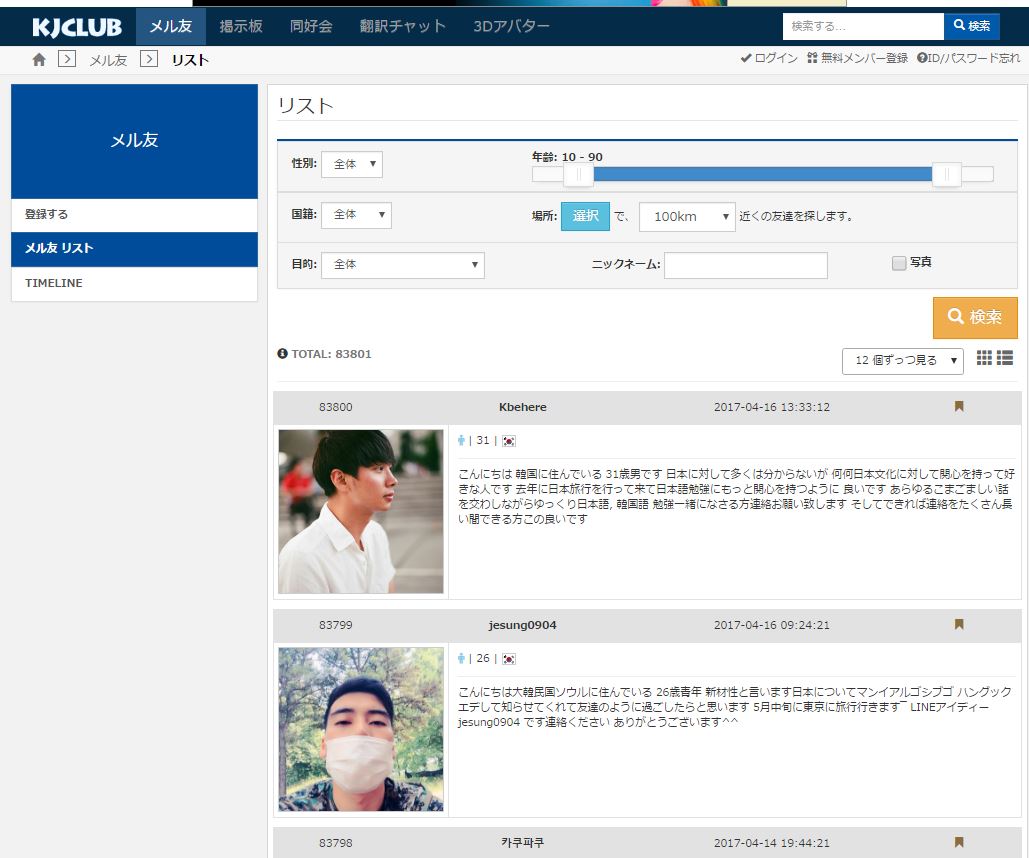Open the 性別 gender dropdown

coord(351,164)
